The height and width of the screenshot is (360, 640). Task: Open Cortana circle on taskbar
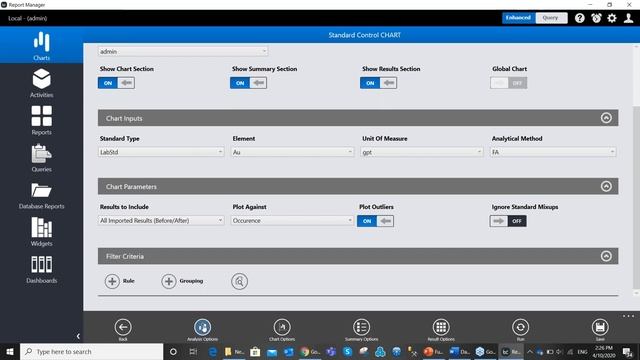(173, 351)
